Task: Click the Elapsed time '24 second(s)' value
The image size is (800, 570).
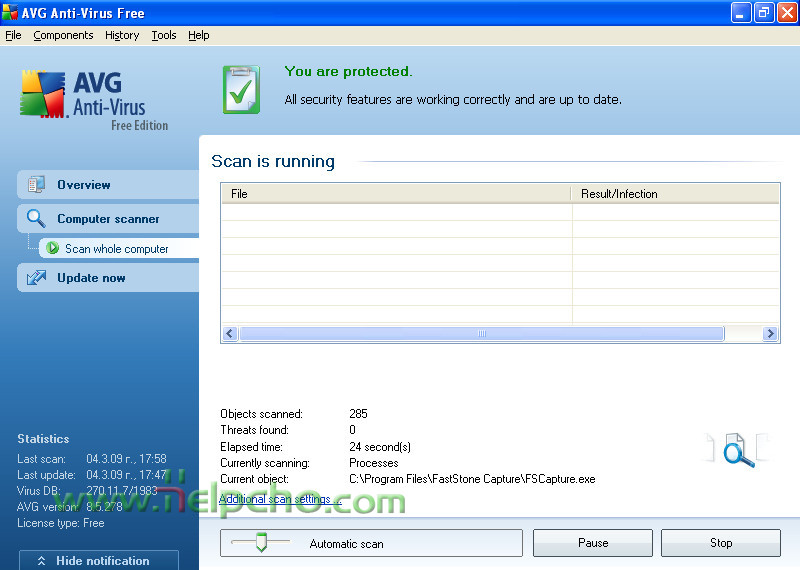Action: (380, 447)
